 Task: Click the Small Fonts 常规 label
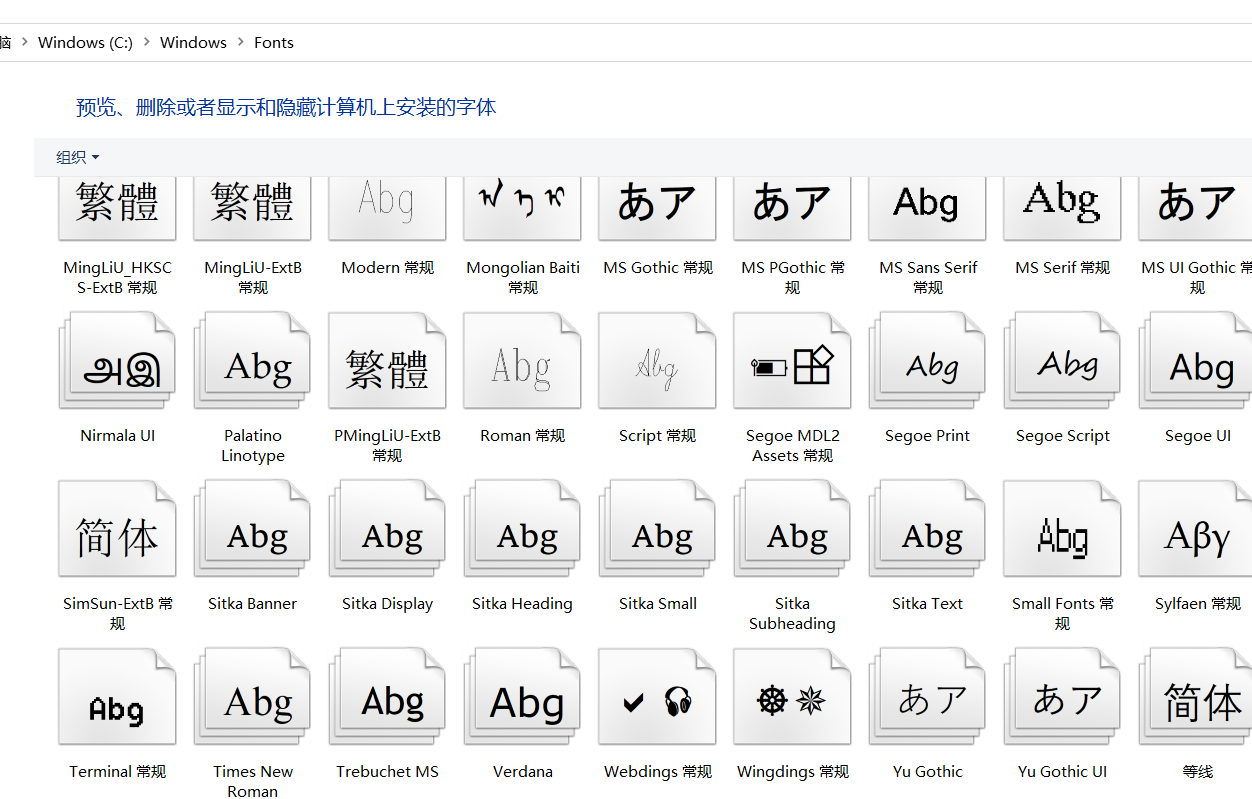1062,613
